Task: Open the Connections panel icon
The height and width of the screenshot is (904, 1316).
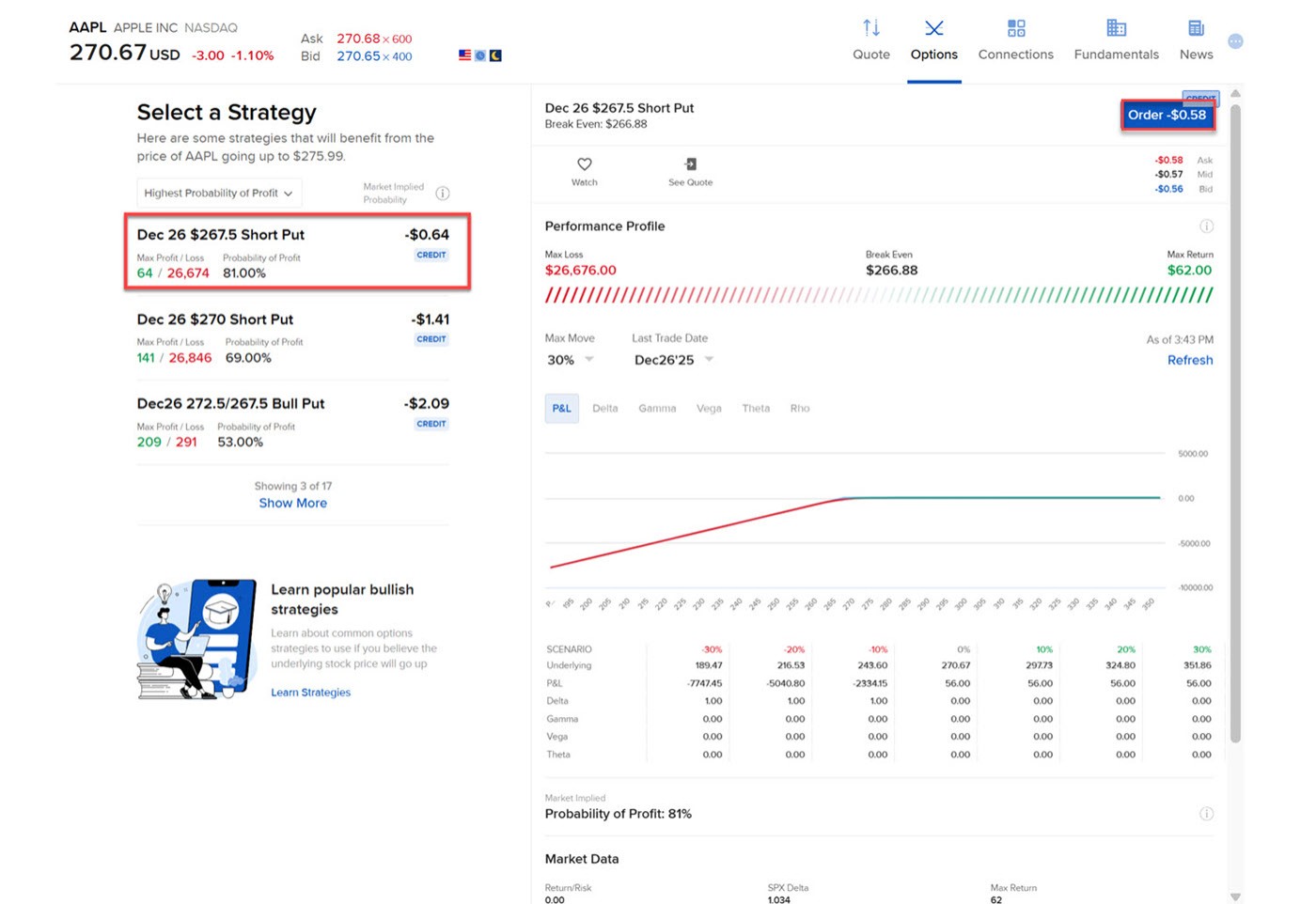Action: [x=1015, y=28]
